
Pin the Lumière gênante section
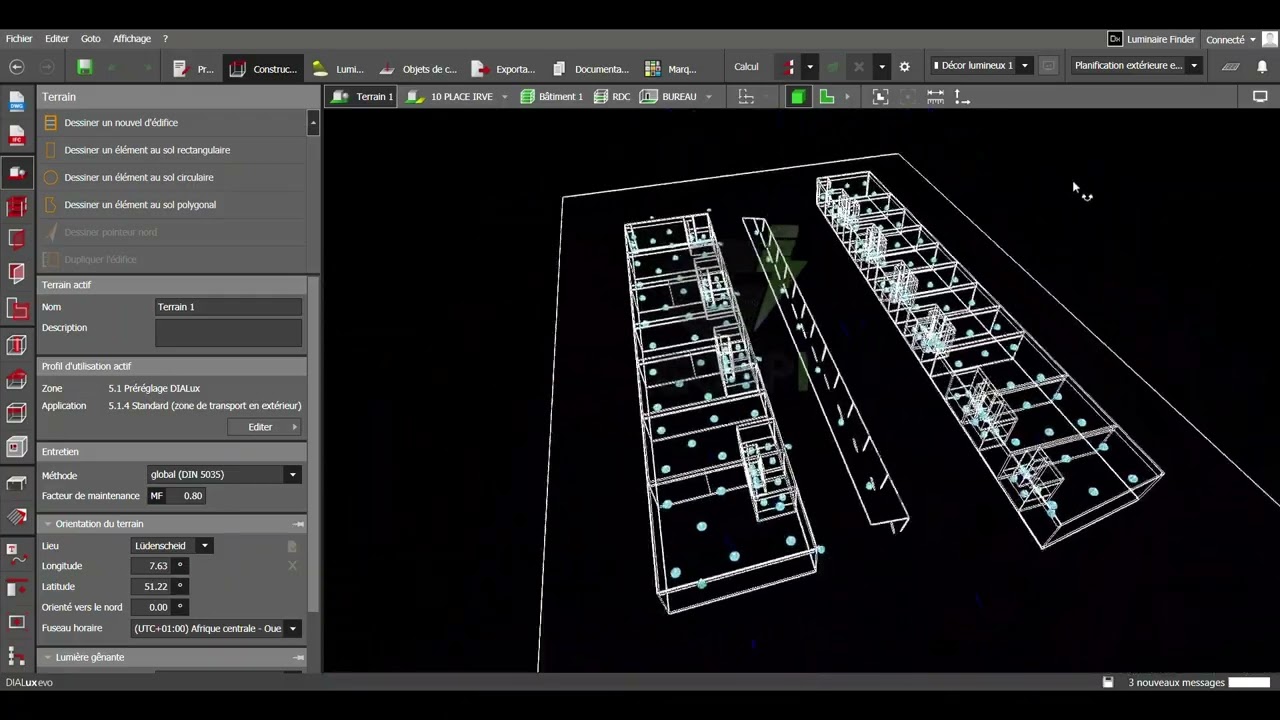(298, 657)
